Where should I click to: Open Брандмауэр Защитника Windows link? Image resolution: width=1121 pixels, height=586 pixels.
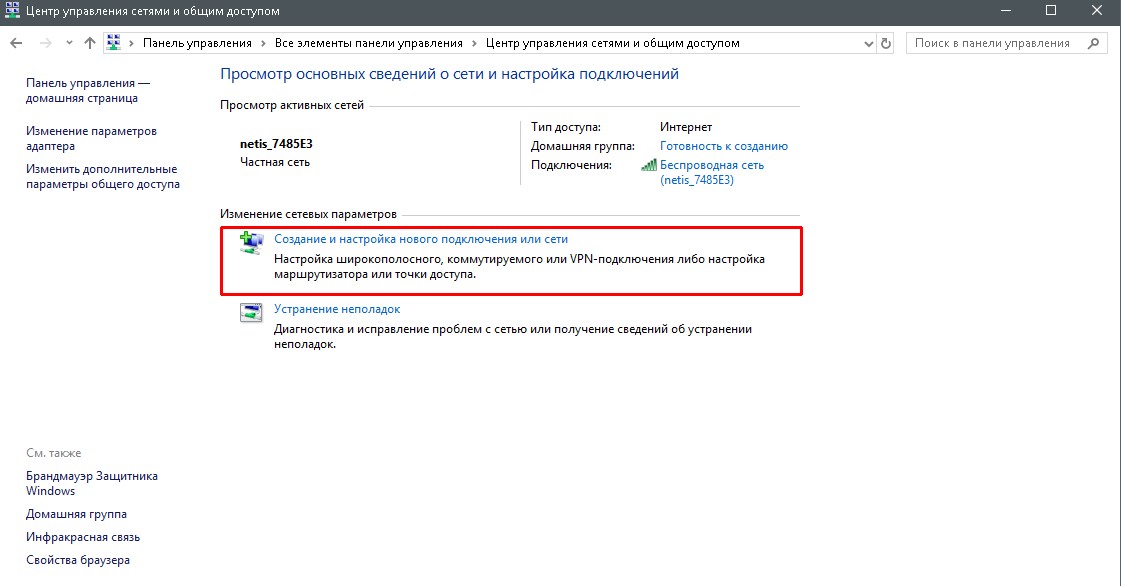[92, 484]
